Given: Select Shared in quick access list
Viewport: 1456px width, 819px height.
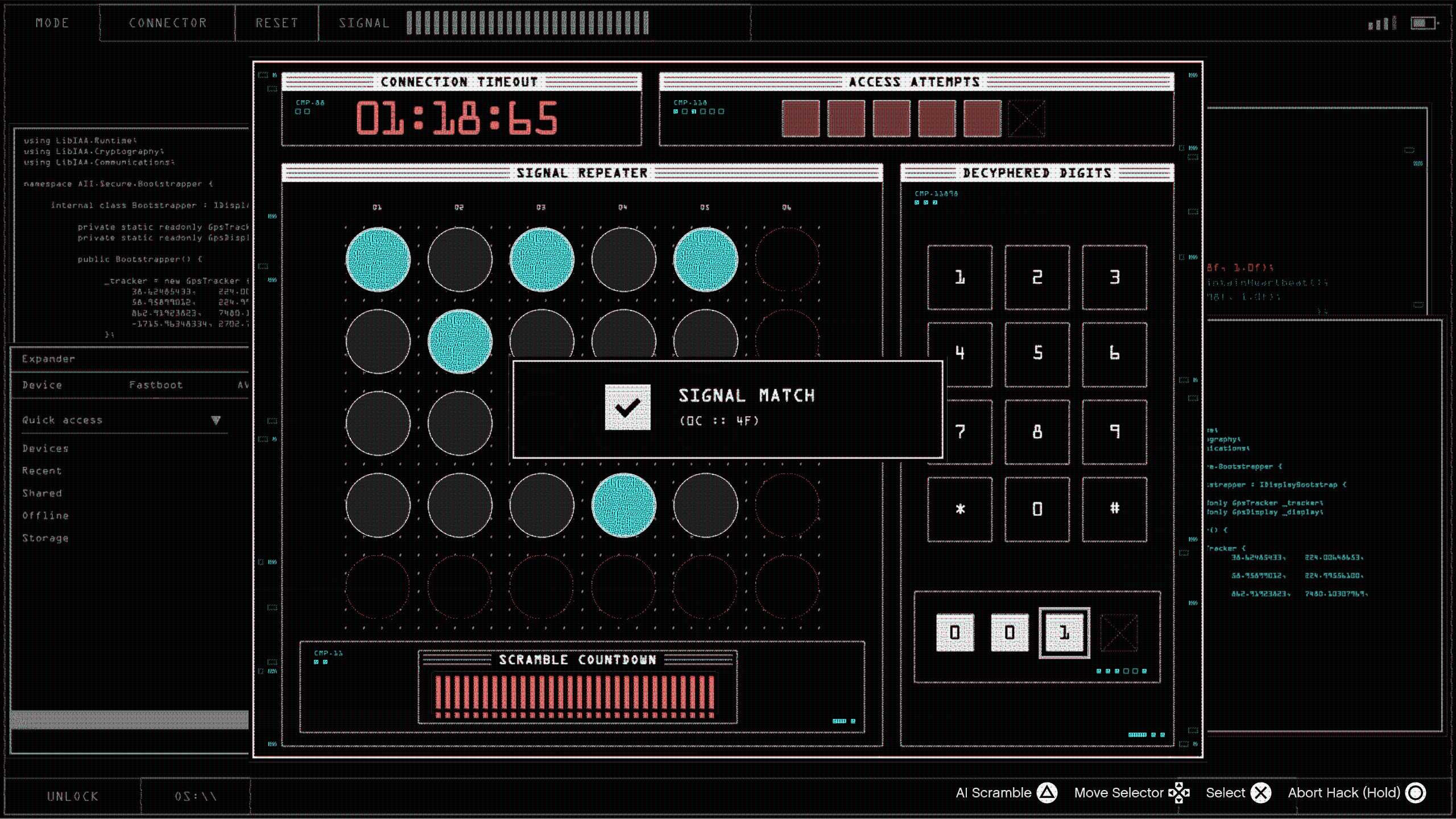Looking at the screenshot, I should [42, 493].
